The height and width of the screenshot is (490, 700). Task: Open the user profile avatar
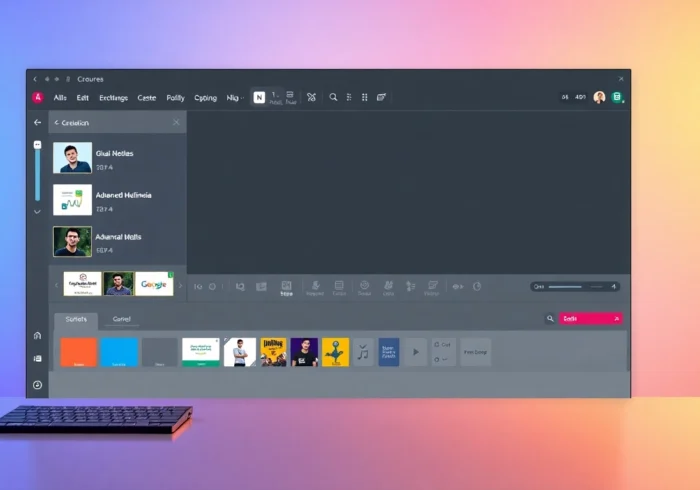tap(599, 97)
